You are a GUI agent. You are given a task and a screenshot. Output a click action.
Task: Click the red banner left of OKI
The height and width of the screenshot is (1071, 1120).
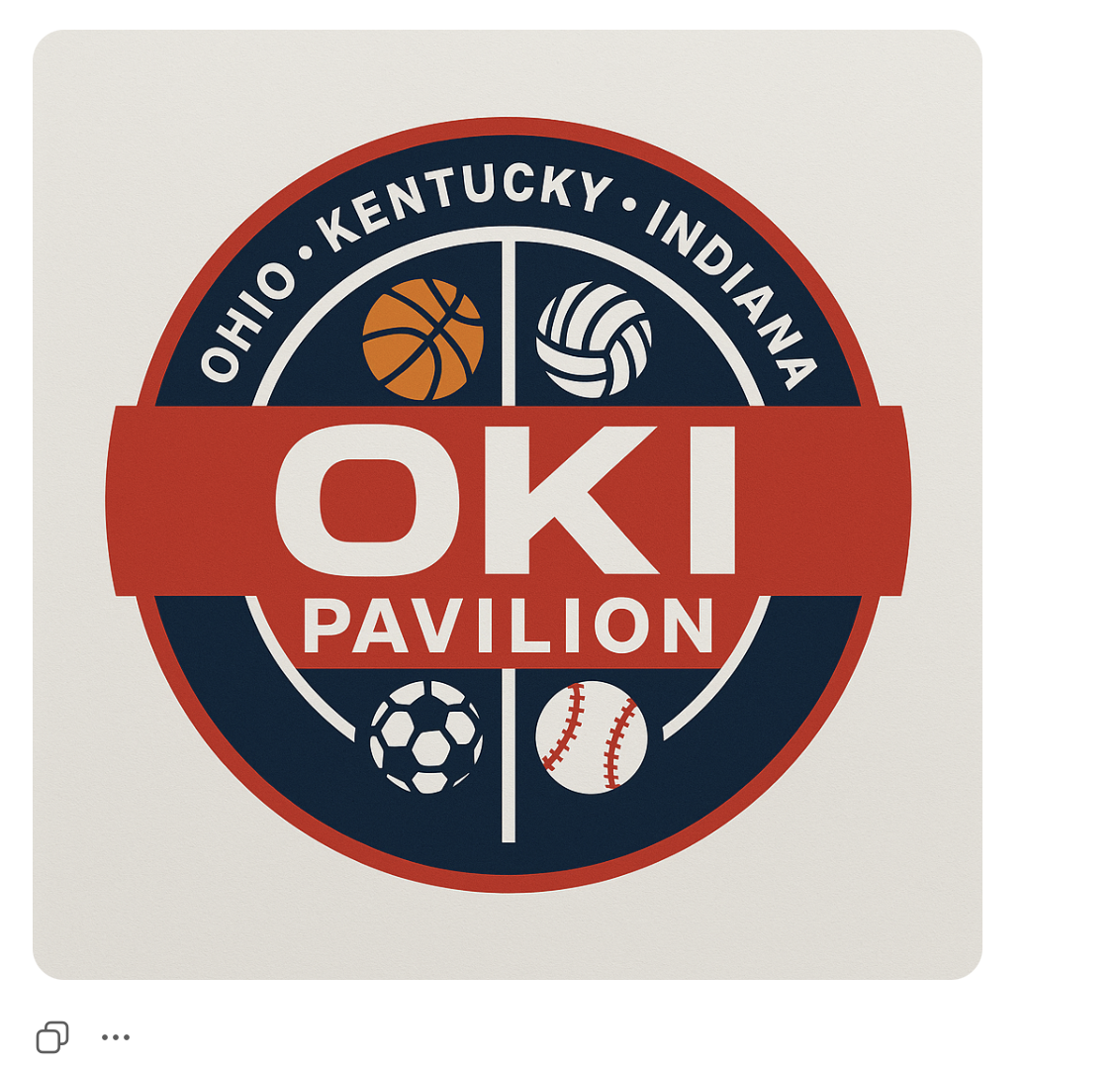(191, 500)
